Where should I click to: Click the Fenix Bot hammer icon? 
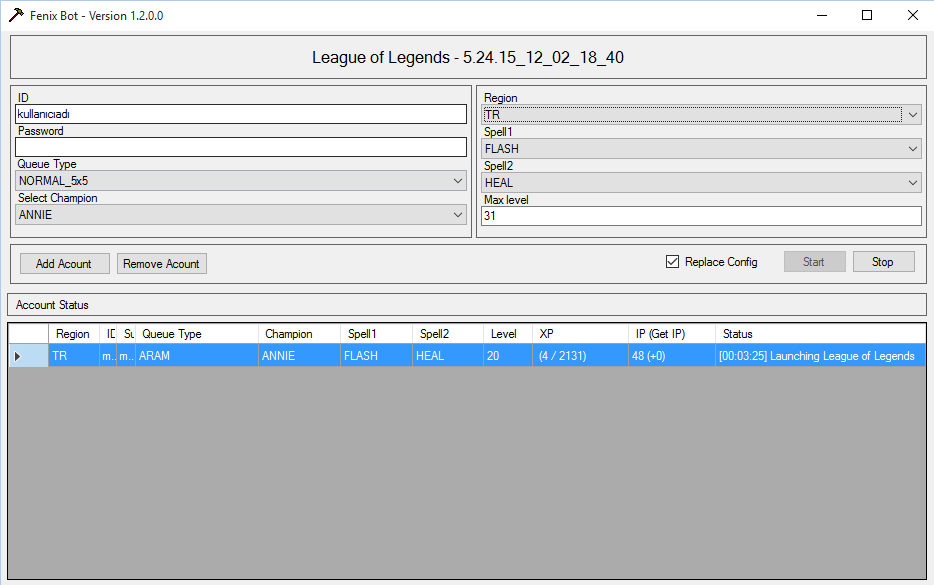pyautogui.click(x=17, y=15)
